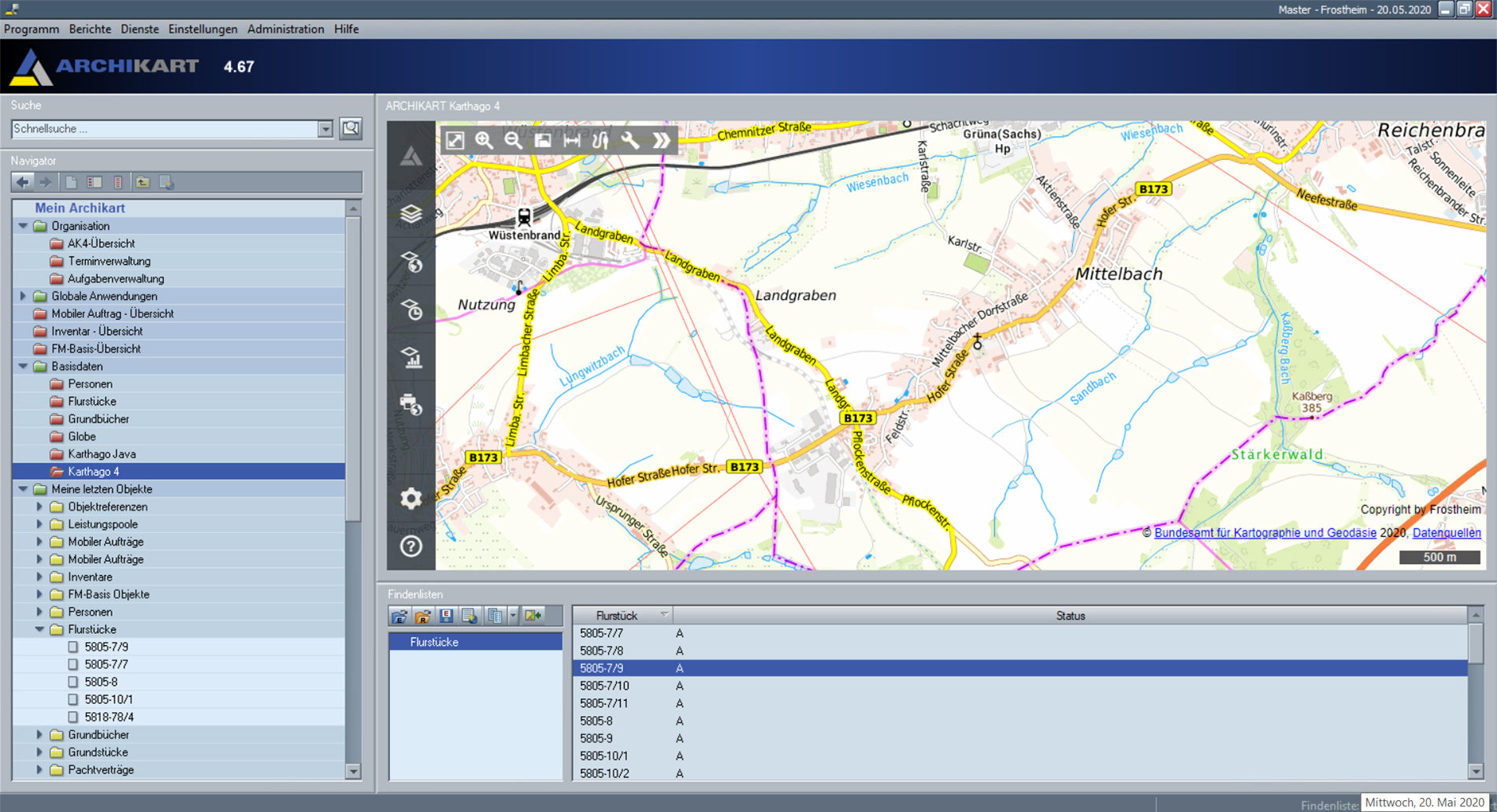
Task: Select table row 5805-7/10
Action: tap(1020, 686)
